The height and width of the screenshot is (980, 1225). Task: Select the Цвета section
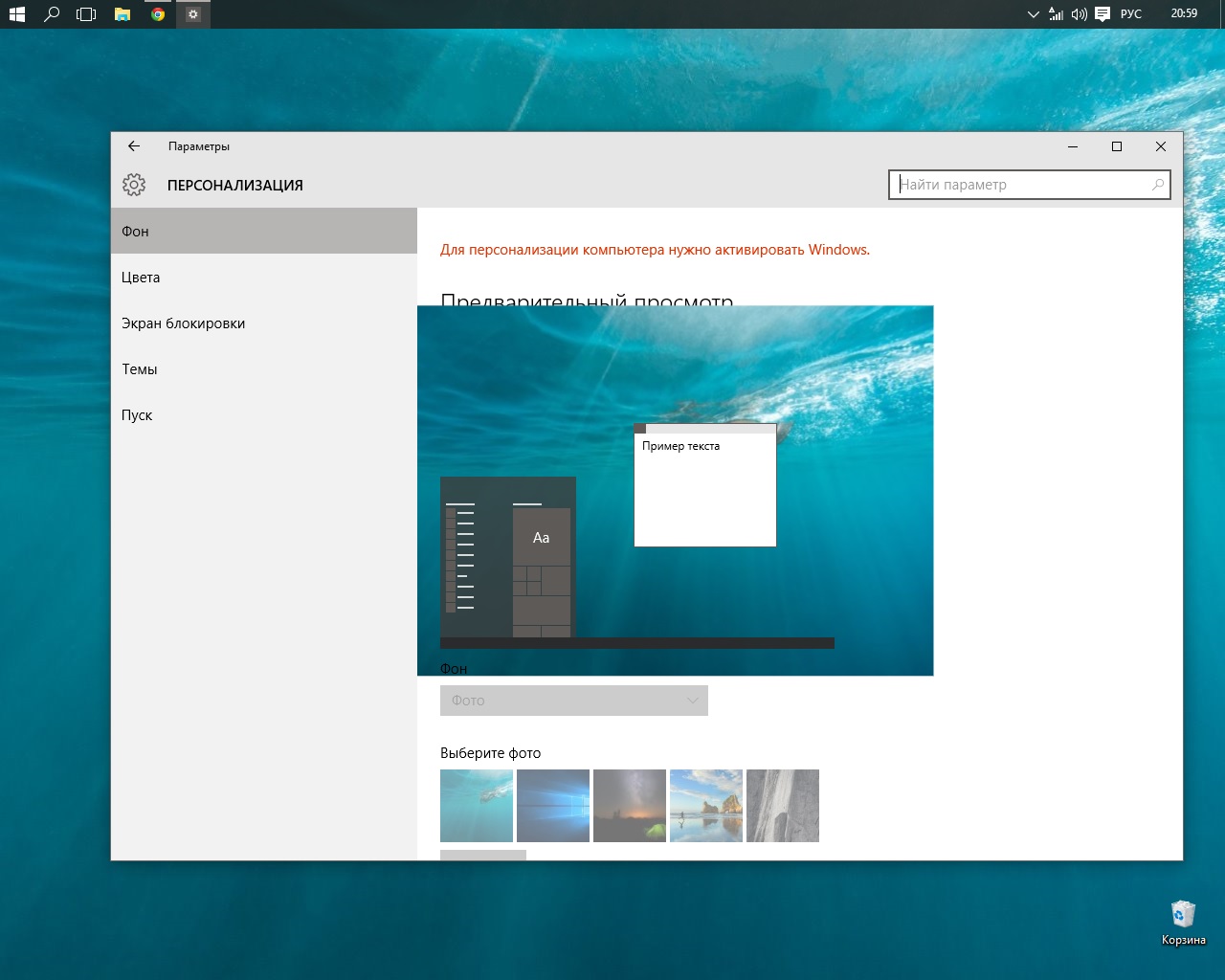[141, 278]
